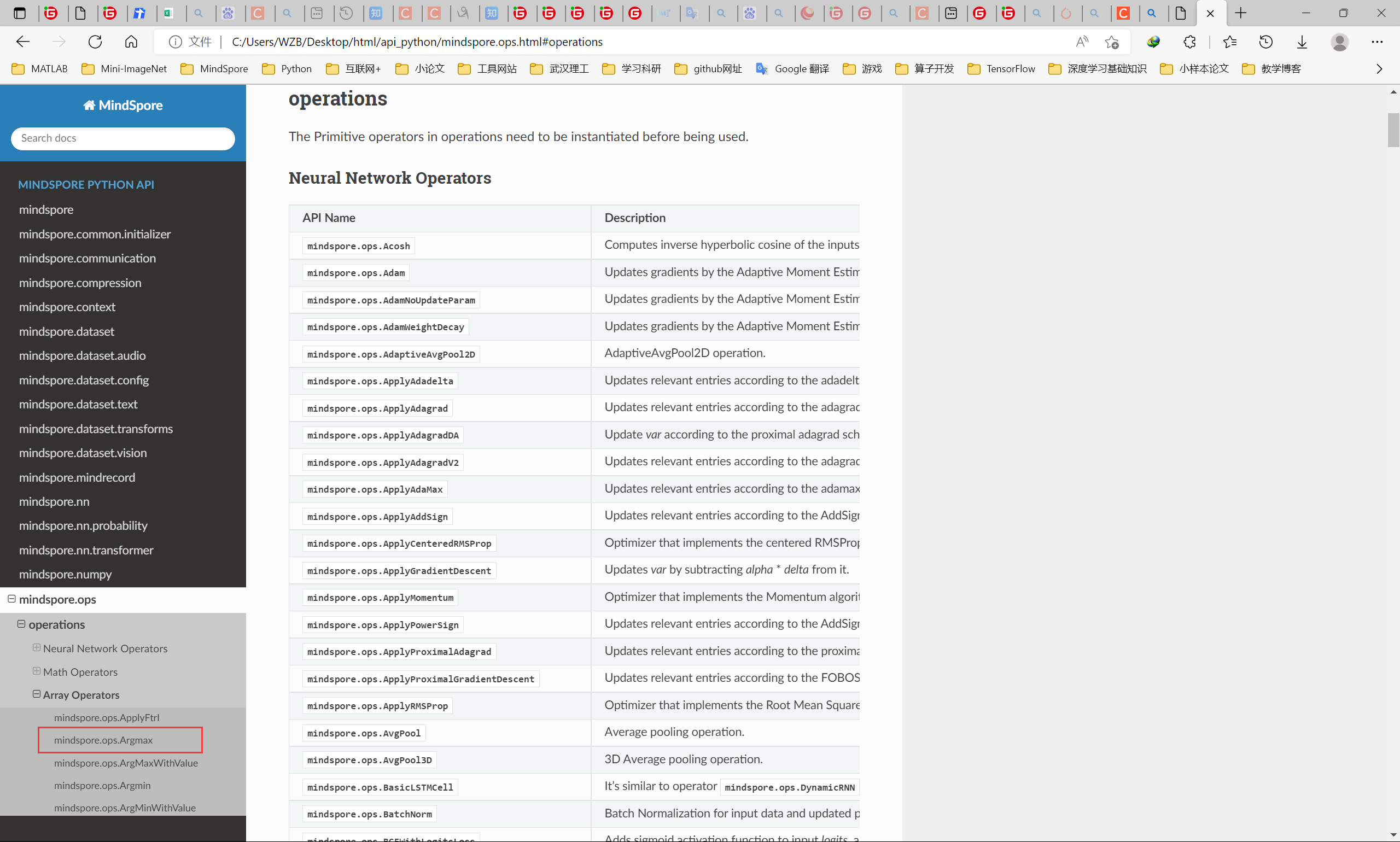Expand Neural Network Operators in sidebar
The width and height of the screenshot is (1400, 842).
pyautogui.click(x=36, y=647)
